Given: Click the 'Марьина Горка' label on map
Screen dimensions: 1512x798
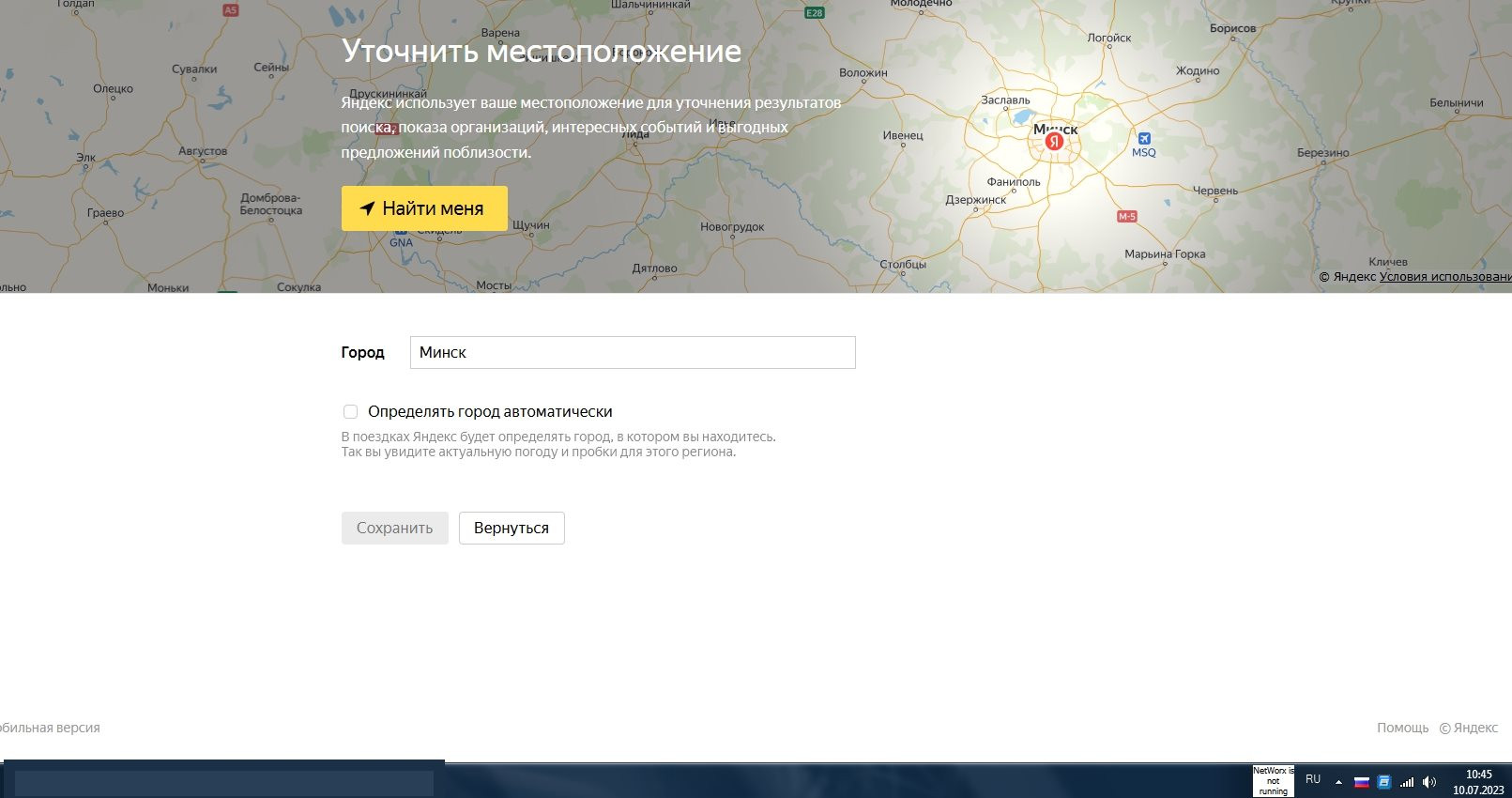Looking at the screenshot, I should pos(1165,253).
